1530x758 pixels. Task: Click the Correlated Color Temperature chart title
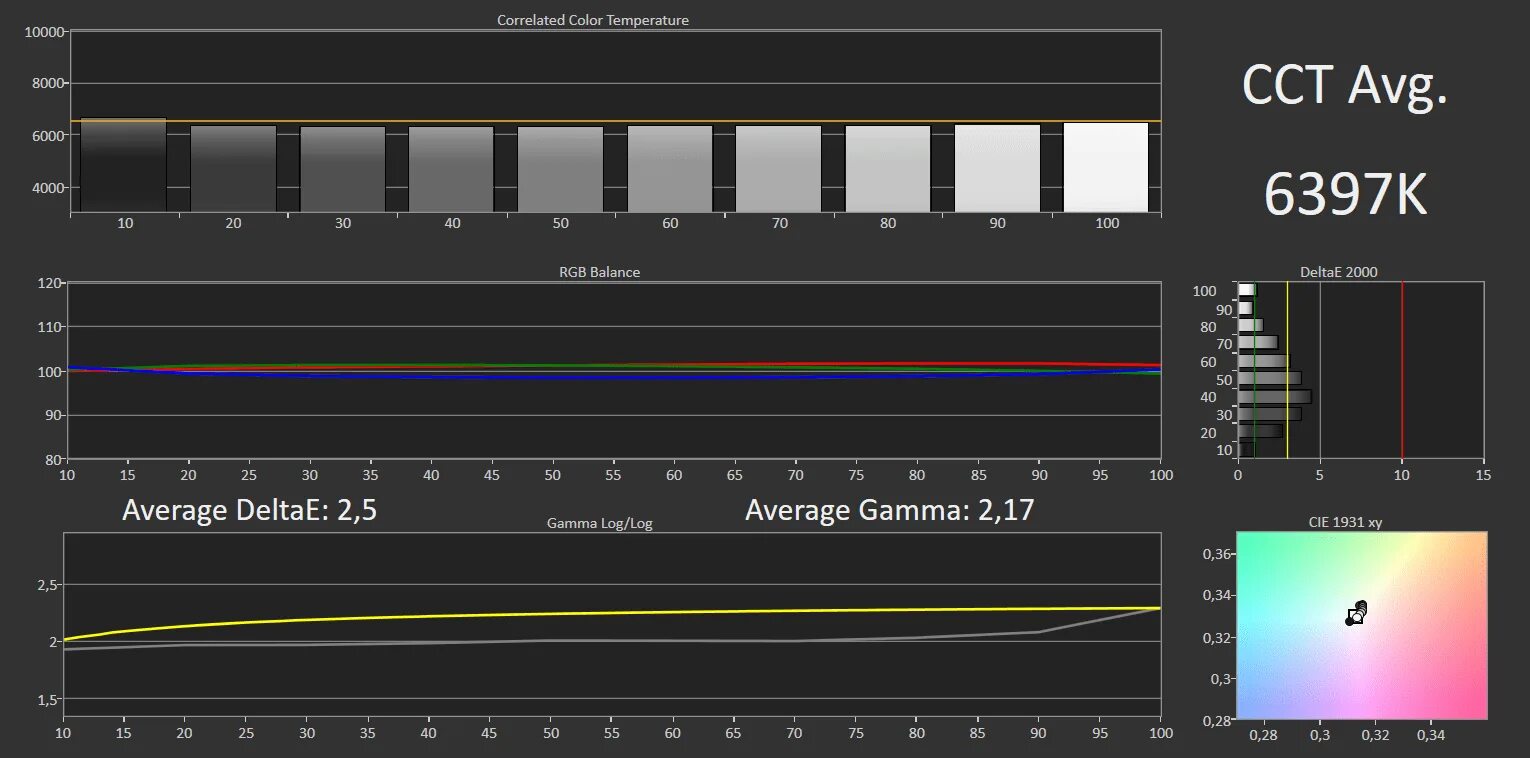pos(593,19)
